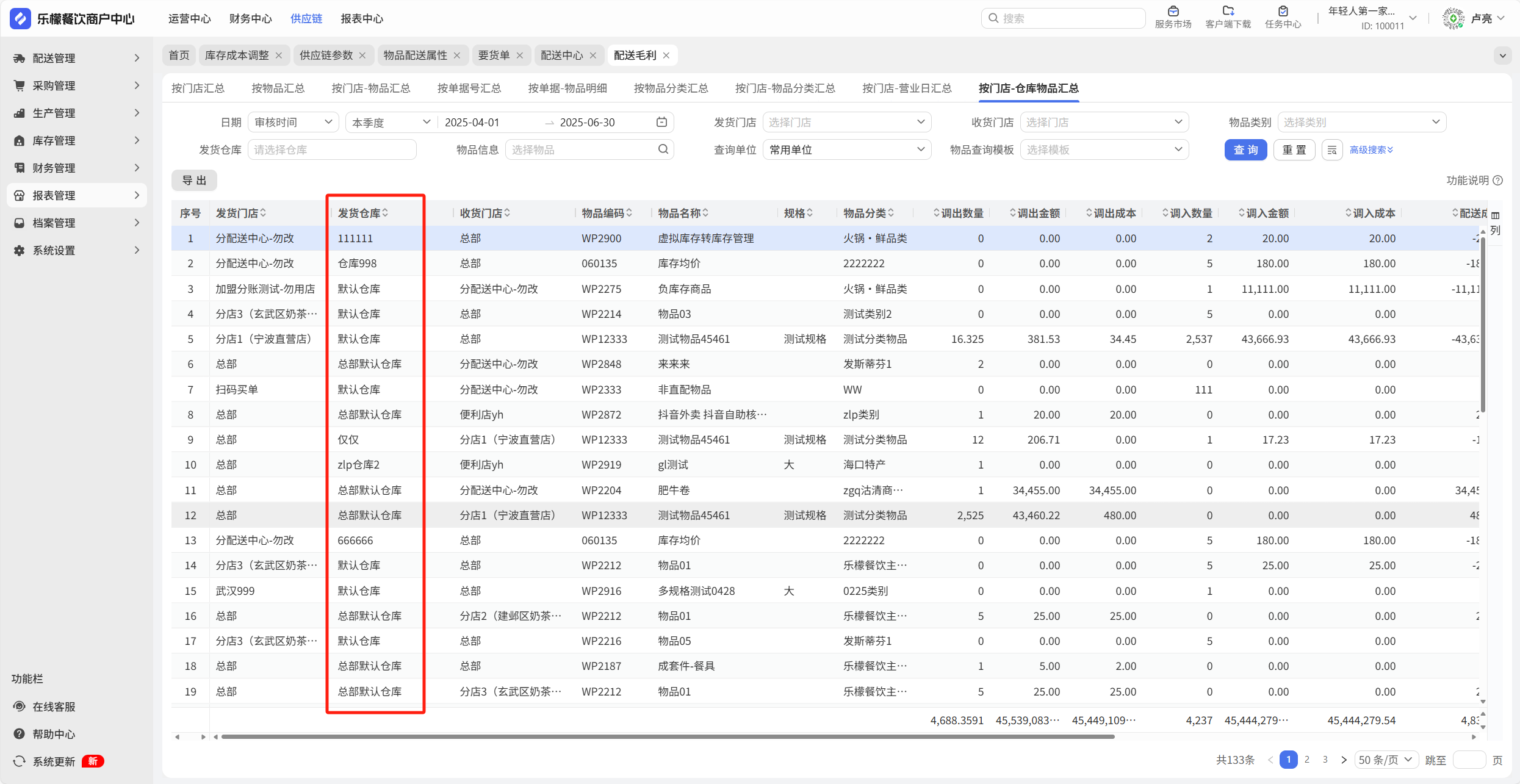This screenshot has width=1520, height=784.
Task: Click the calendar icon in date range
Action: click(661, 122)
